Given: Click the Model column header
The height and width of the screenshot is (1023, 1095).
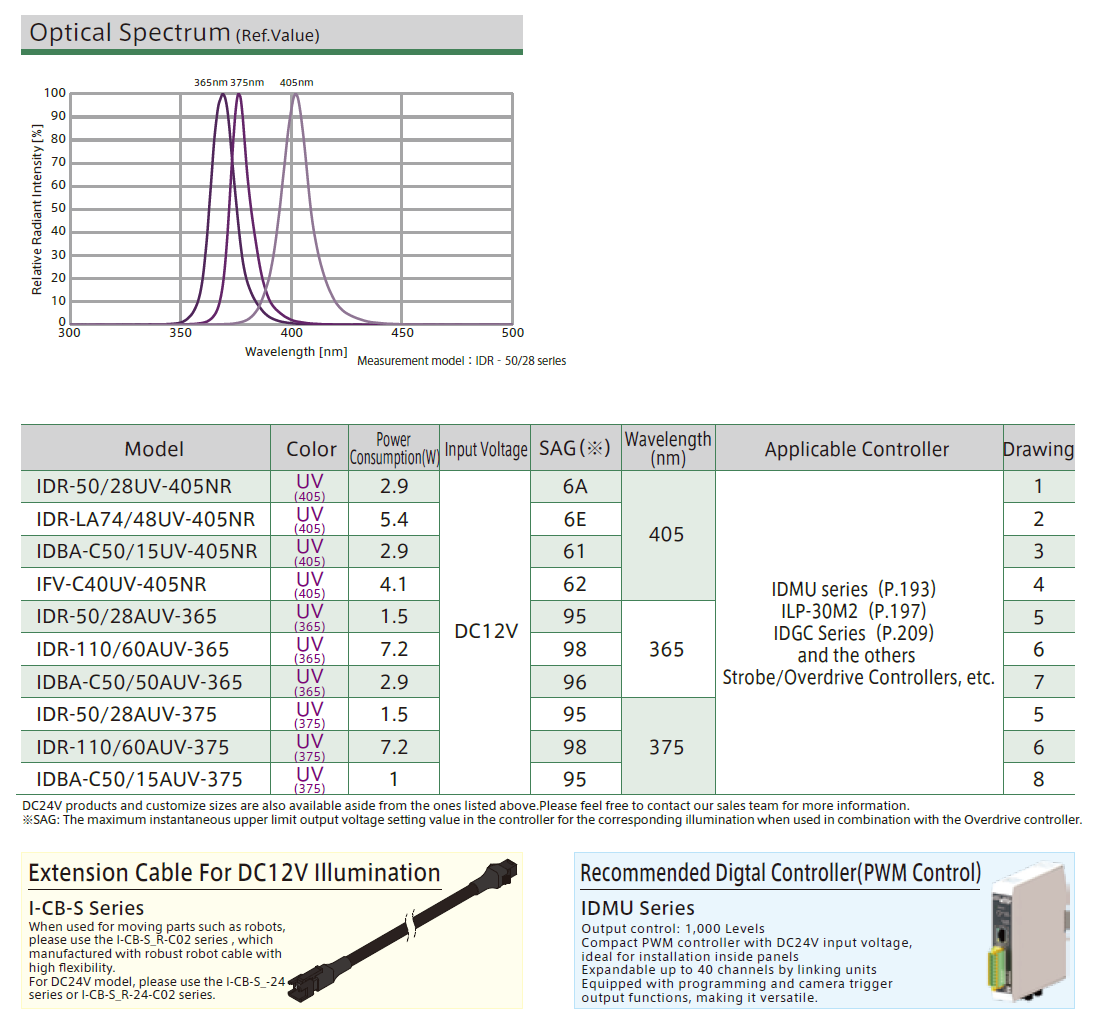Looking at the screenshot, I should [x=154, y=449].
